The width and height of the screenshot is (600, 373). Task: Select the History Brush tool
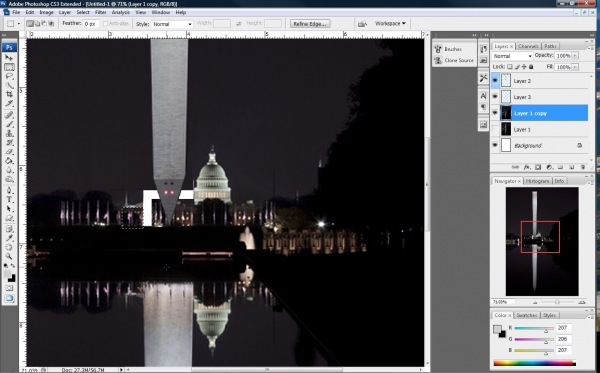click(9, 142)
